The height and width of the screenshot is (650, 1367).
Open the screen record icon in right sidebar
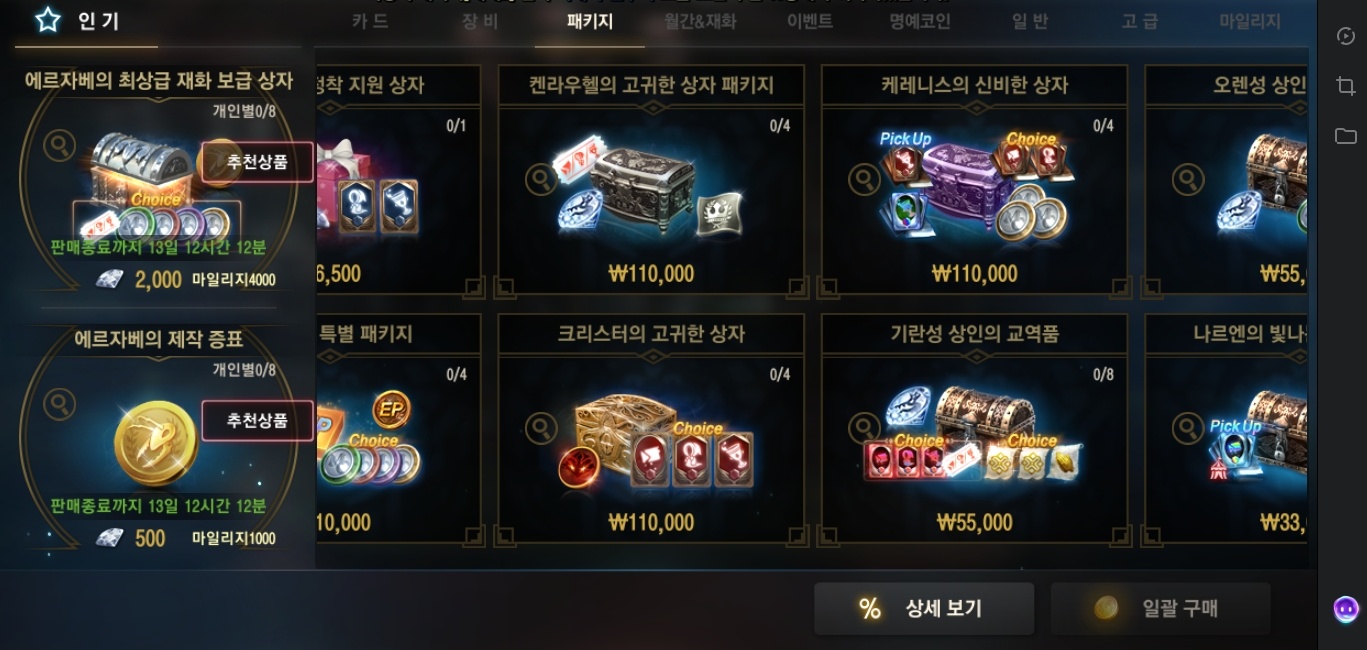point(1345,36)
